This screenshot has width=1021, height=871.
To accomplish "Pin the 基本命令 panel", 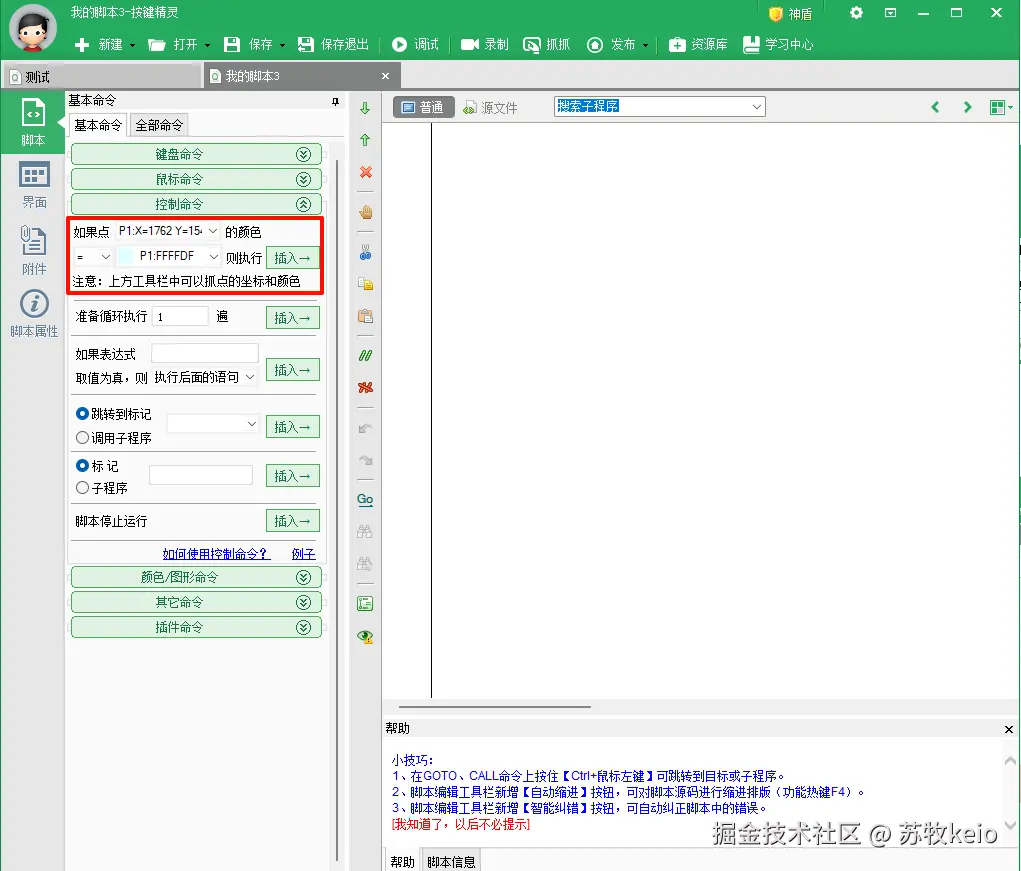I will tap(335, 101).
